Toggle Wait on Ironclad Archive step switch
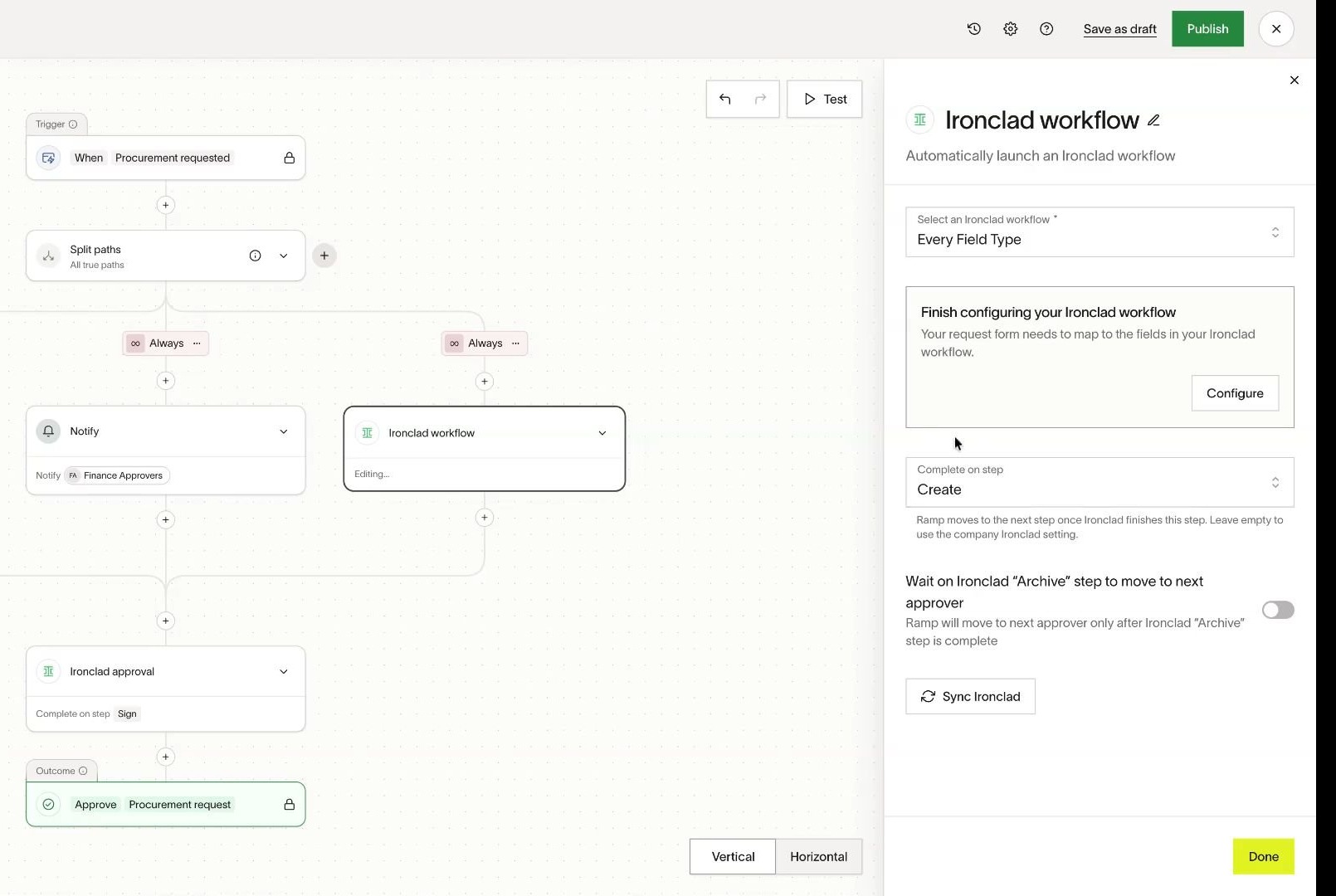 (1277, 611)
